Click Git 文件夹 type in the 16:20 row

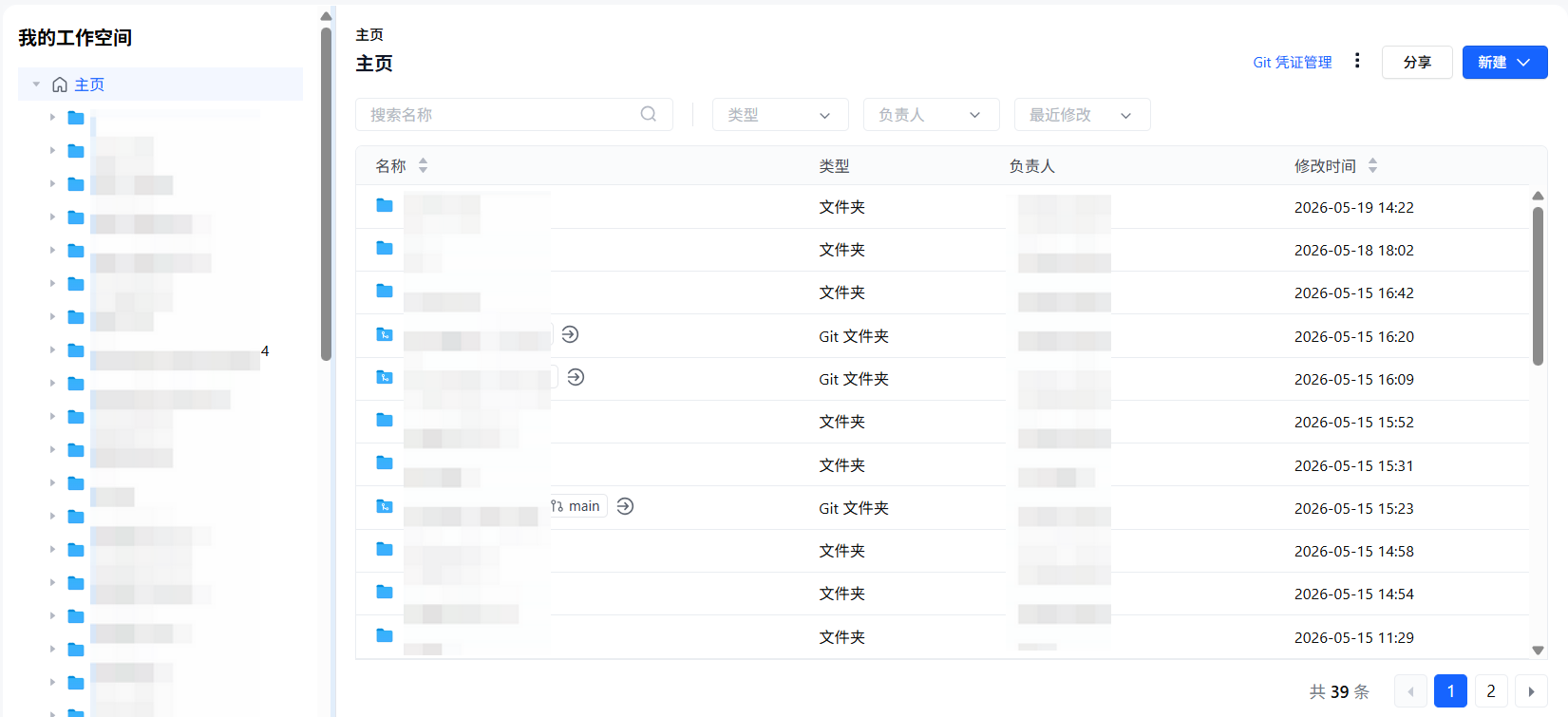point(854,336)
